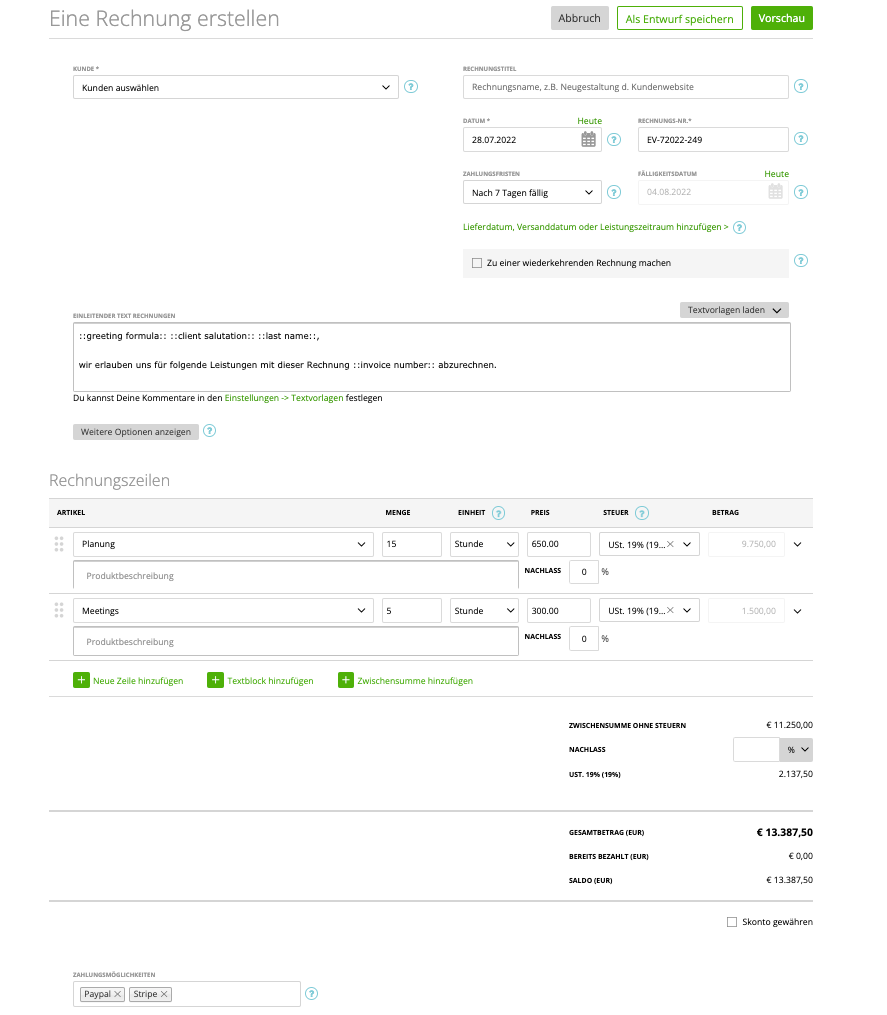887x1015 pixels.
Task: Click the help icon beside Rechnungs-Nr. field
Action: click(x=800, y=139)
